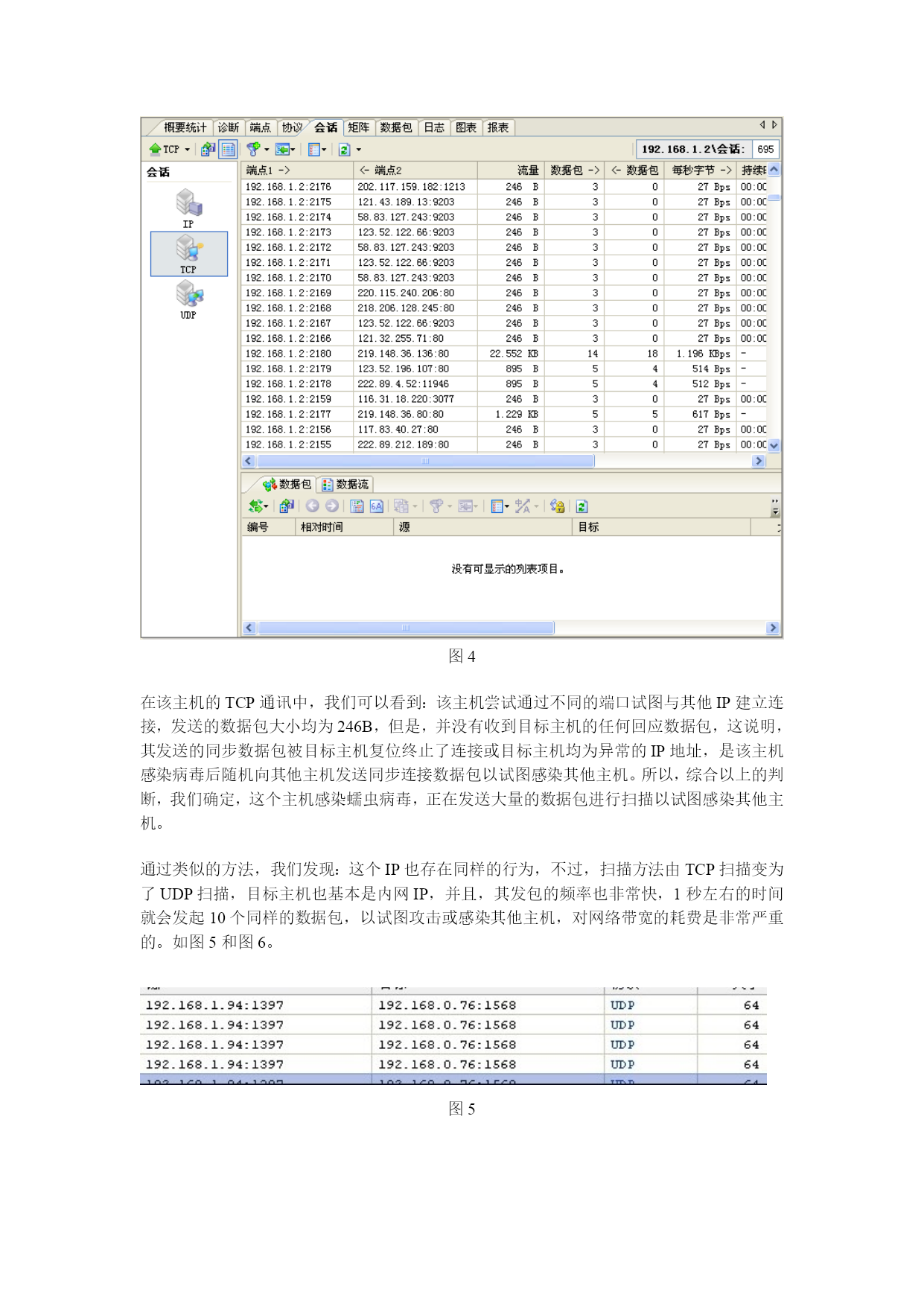Select the row with endpoint 192.168.1.2:2180
The width and height of the screenshot is (924, 1306).
504,354
